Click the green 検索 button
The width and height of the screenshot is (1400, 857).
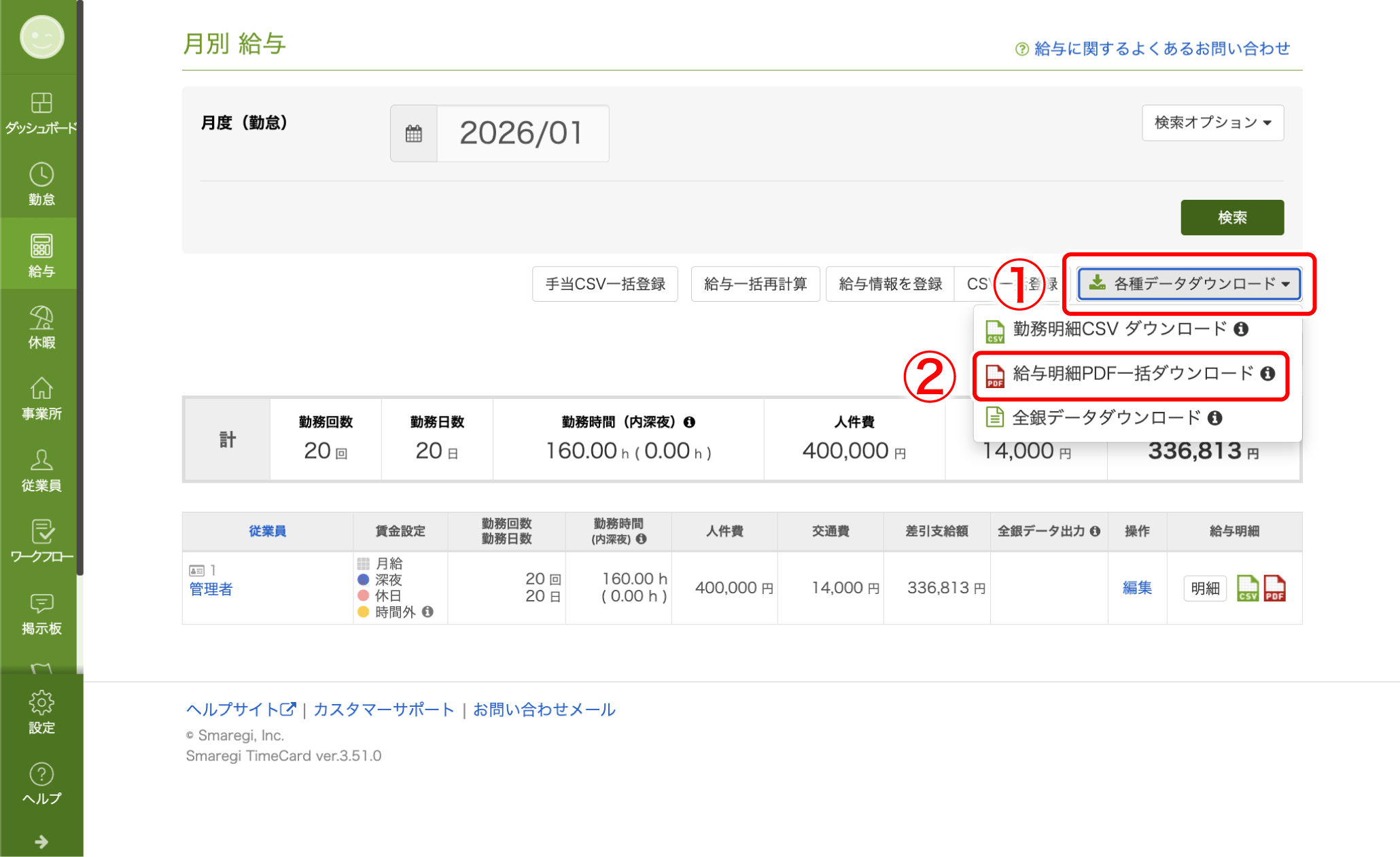(1232, 217)
